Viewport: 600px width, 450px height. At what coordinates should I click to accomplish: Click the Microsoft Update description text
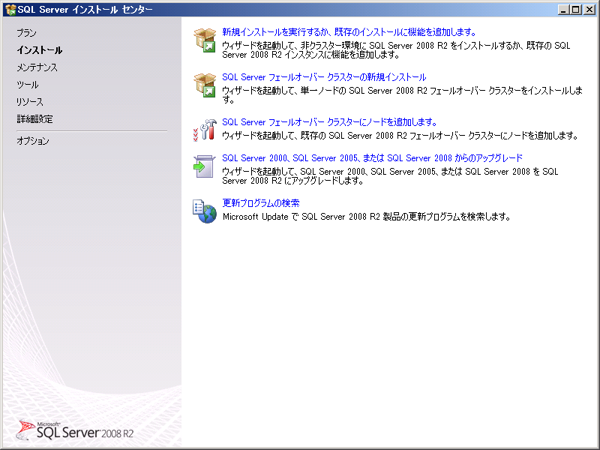tap(367, 217)
